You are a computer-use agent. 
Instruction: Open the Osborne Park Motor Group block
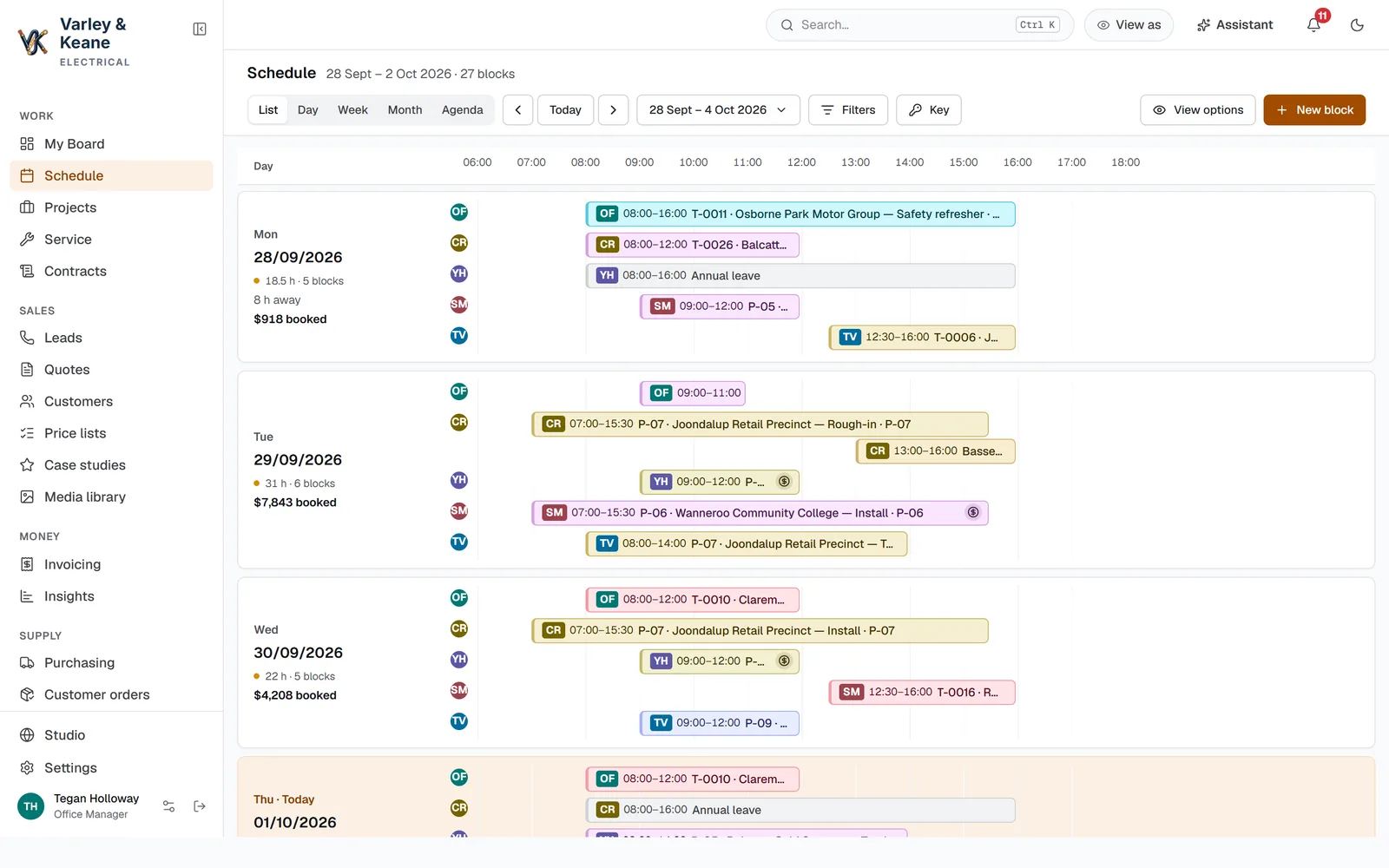(x=800, y=214)
